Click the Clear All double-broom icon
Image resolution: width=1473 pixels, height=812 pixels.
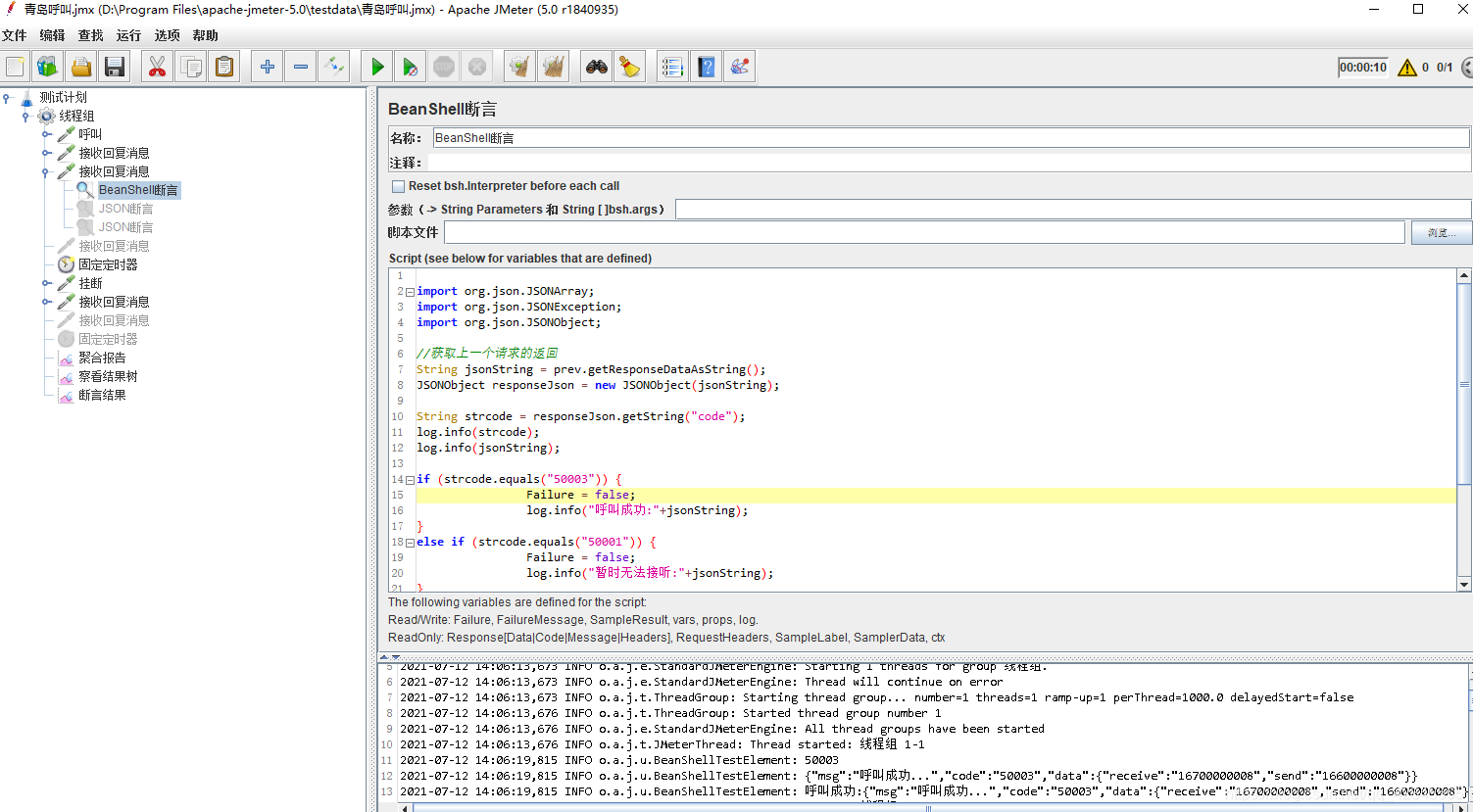tap(554, 67)
